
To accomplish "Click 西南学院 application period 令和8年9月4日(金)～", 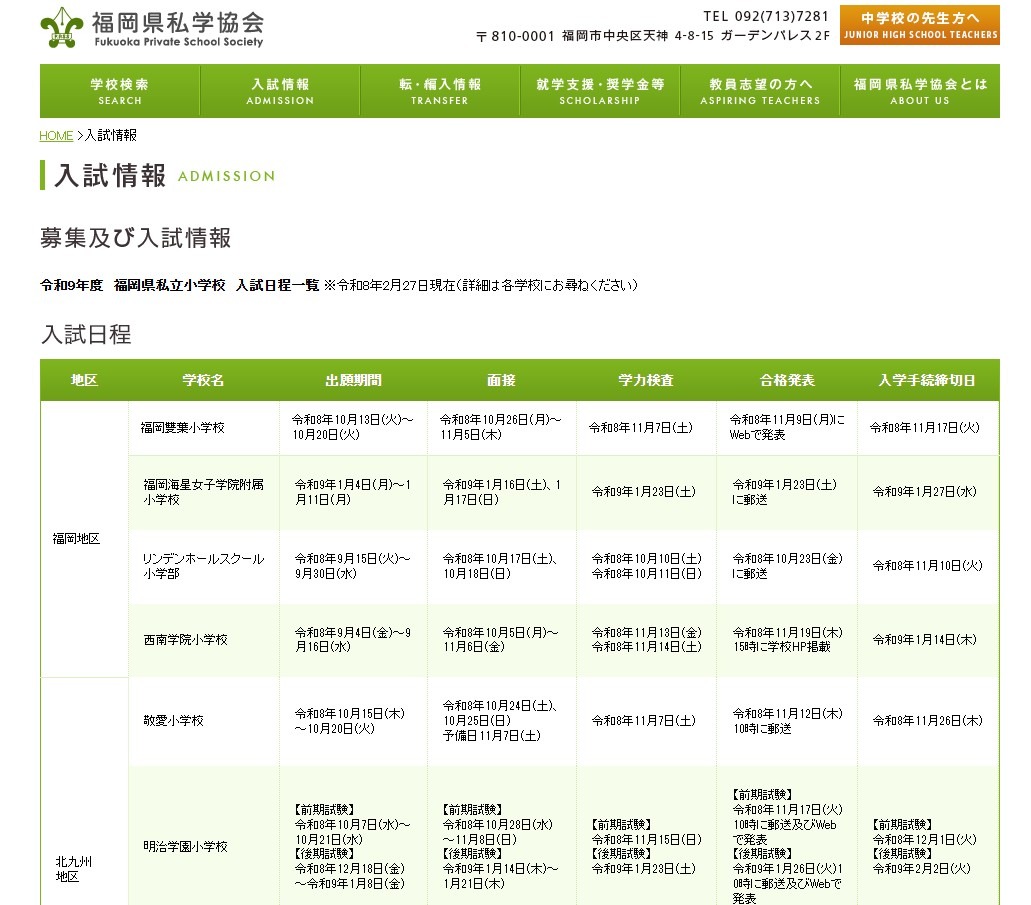I will click(x=352, y=639).
